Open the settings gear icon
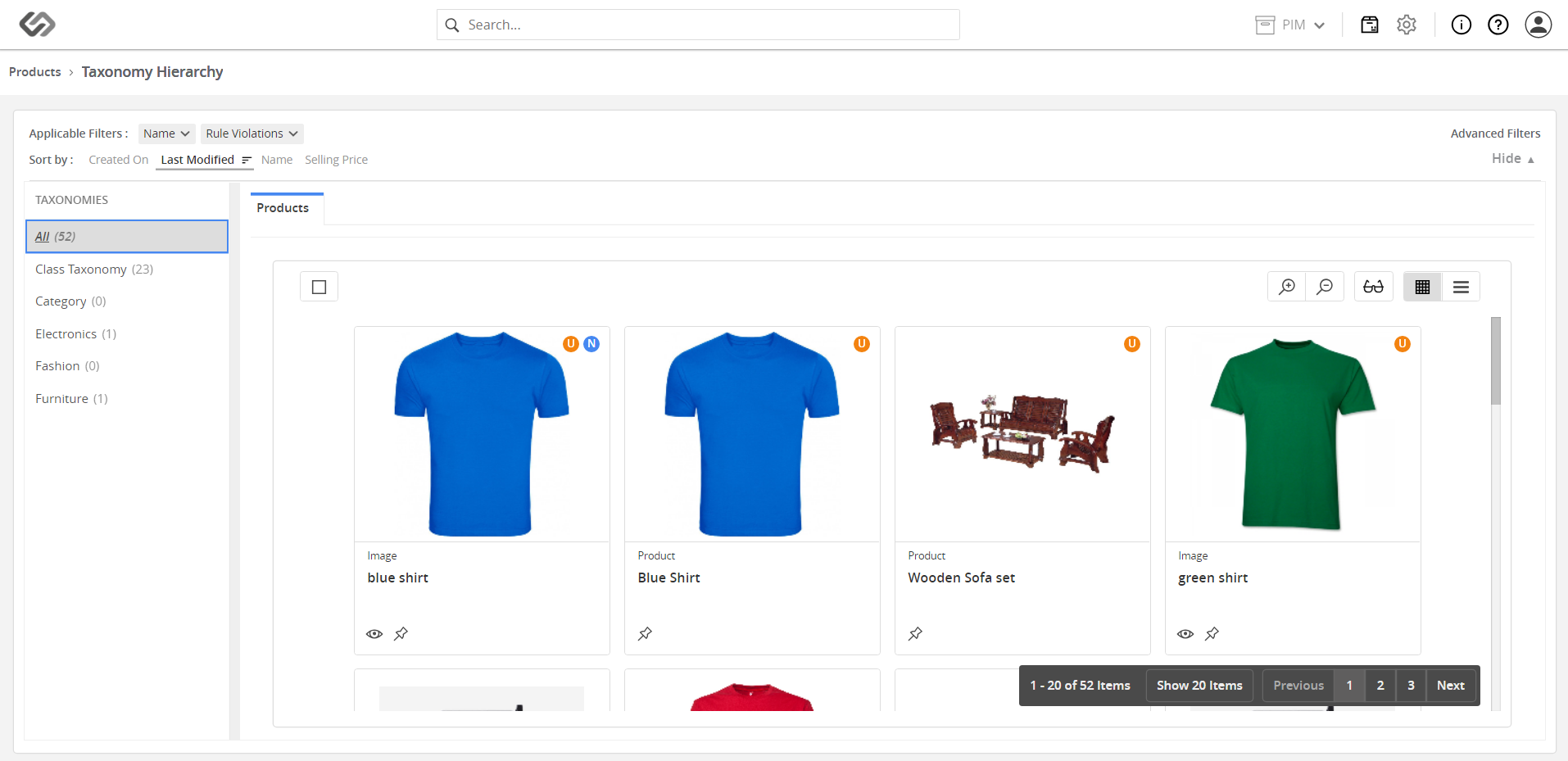 point(1407,25)
